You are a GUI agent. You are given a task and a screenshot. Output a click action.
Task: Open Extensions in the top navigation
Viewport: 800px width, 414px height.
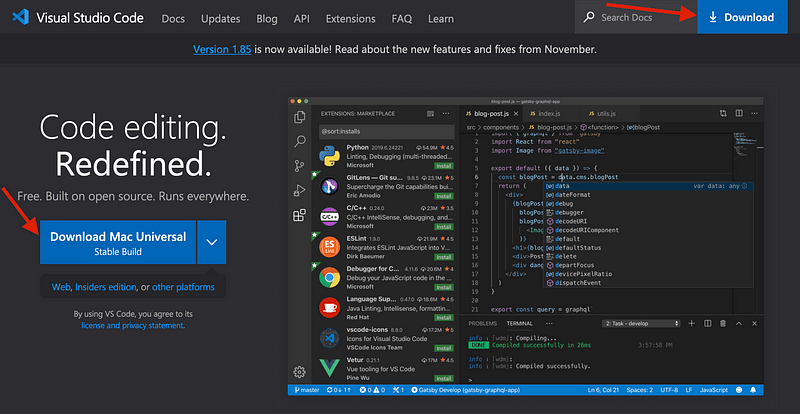(x=351, y=19)
